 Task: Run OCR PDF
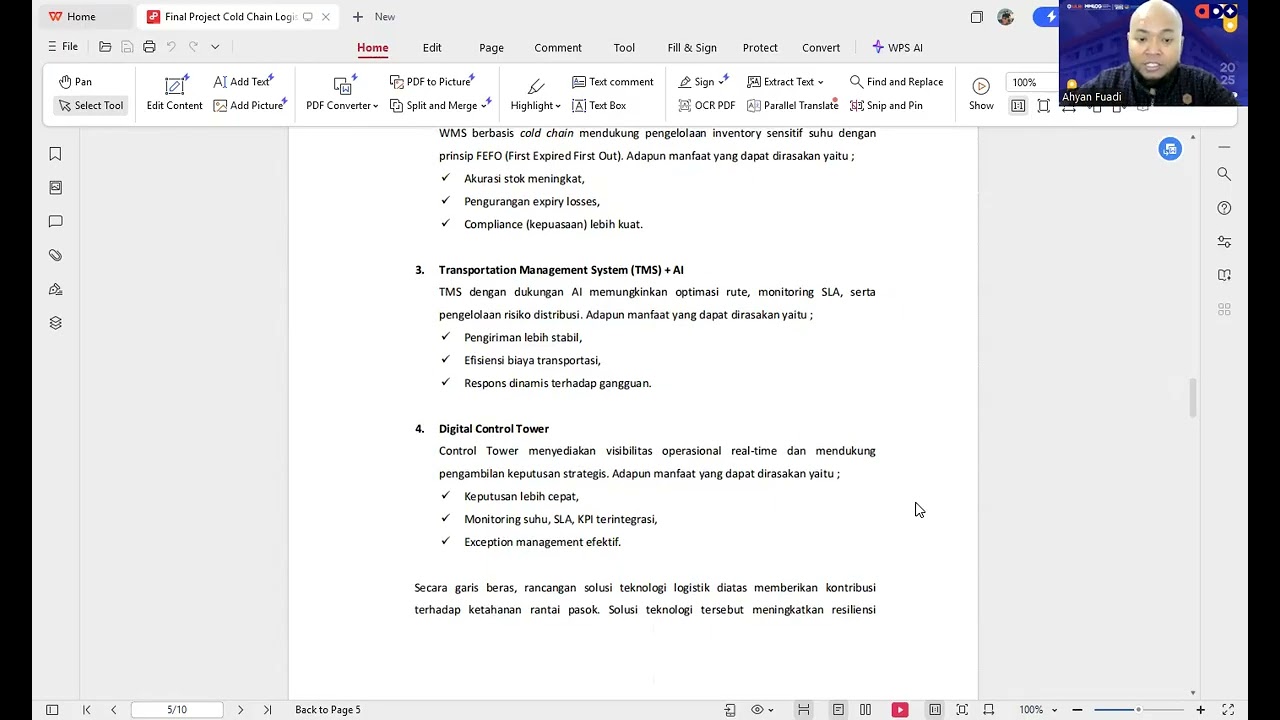coord(707,105)
